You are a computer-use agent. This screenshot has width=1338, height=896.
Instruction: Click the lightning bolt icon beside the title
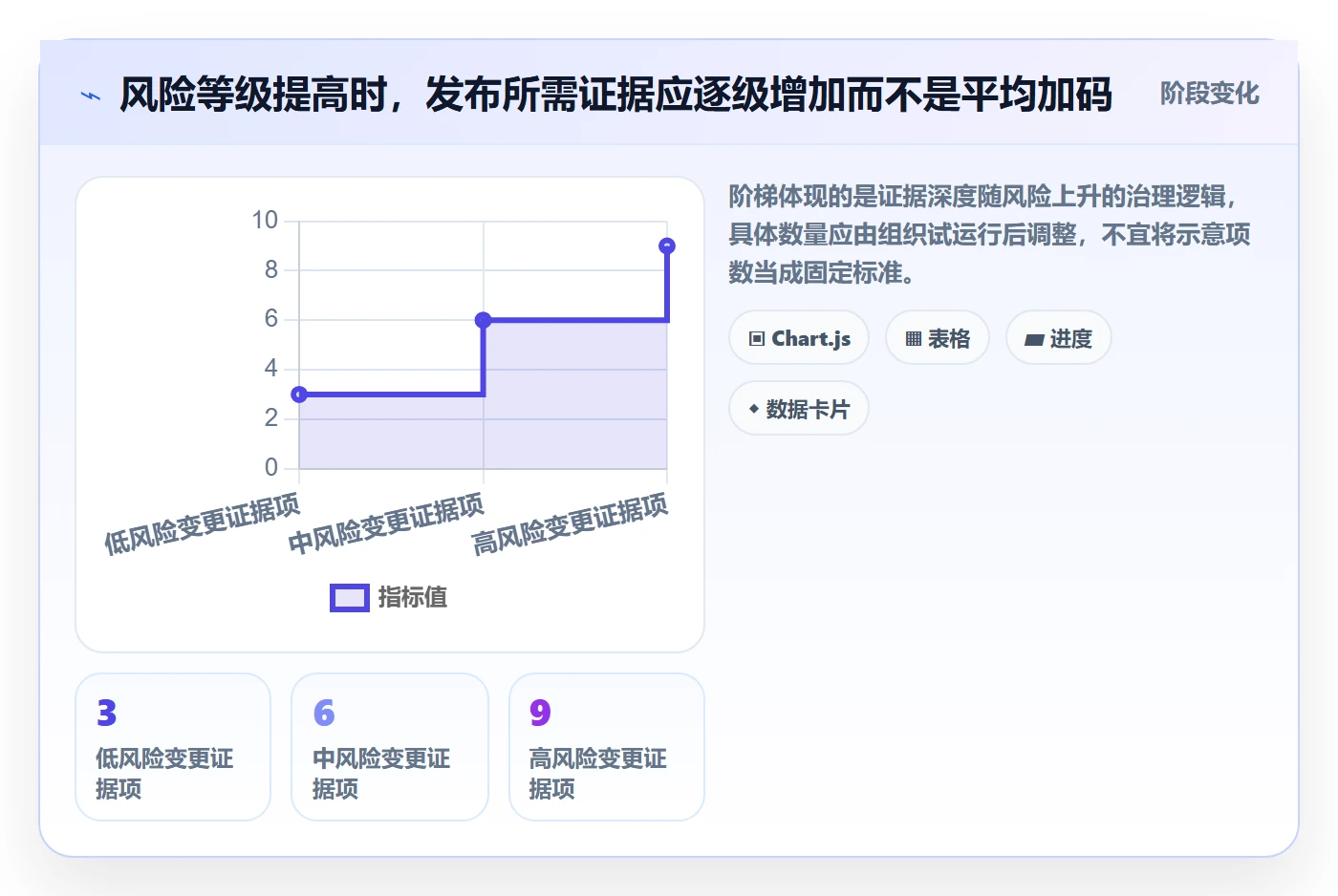[90, 96]
